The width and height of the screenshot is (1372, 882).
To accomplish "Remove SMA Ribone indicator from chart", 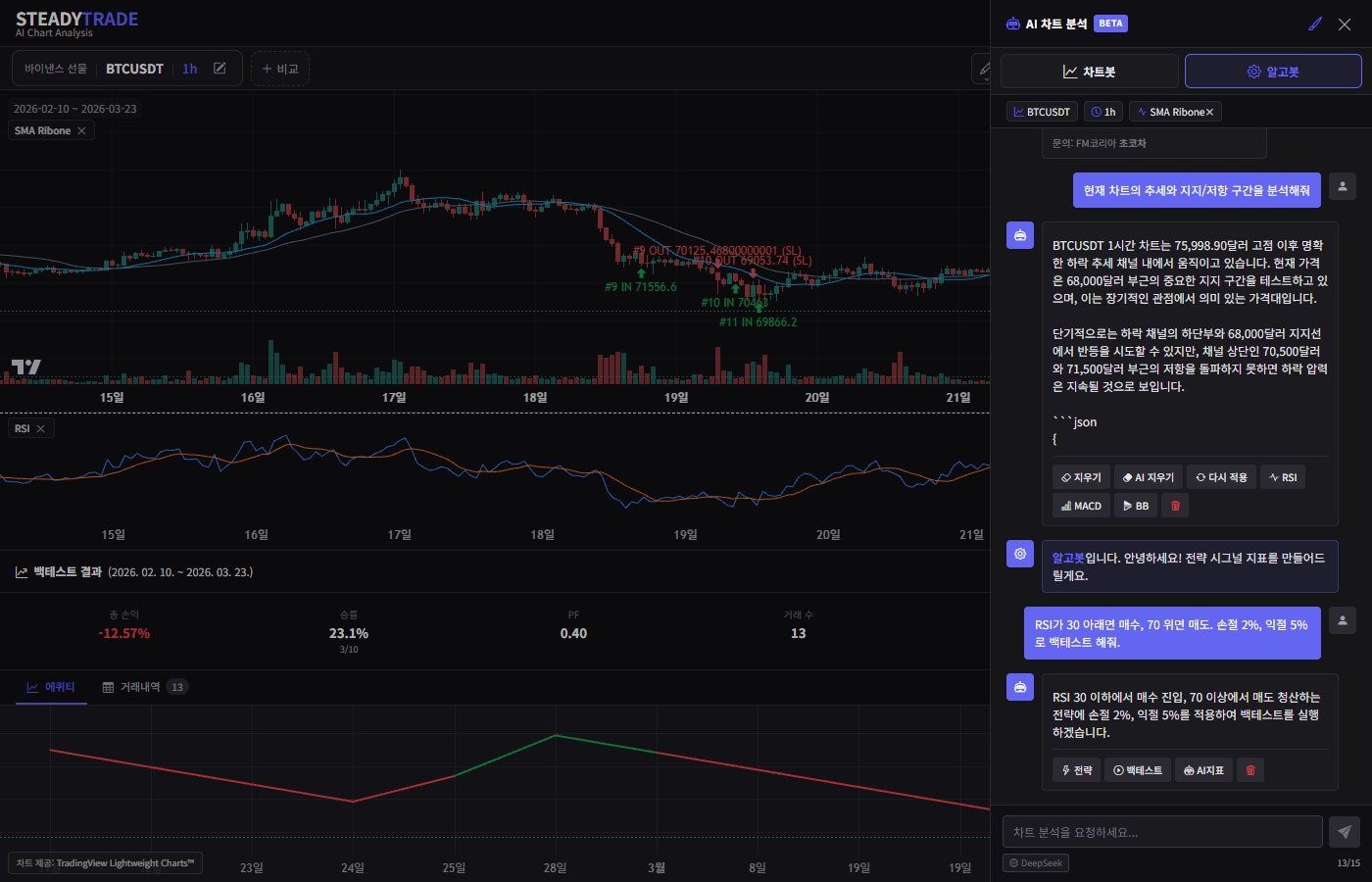I will click(x=81, y=131).
